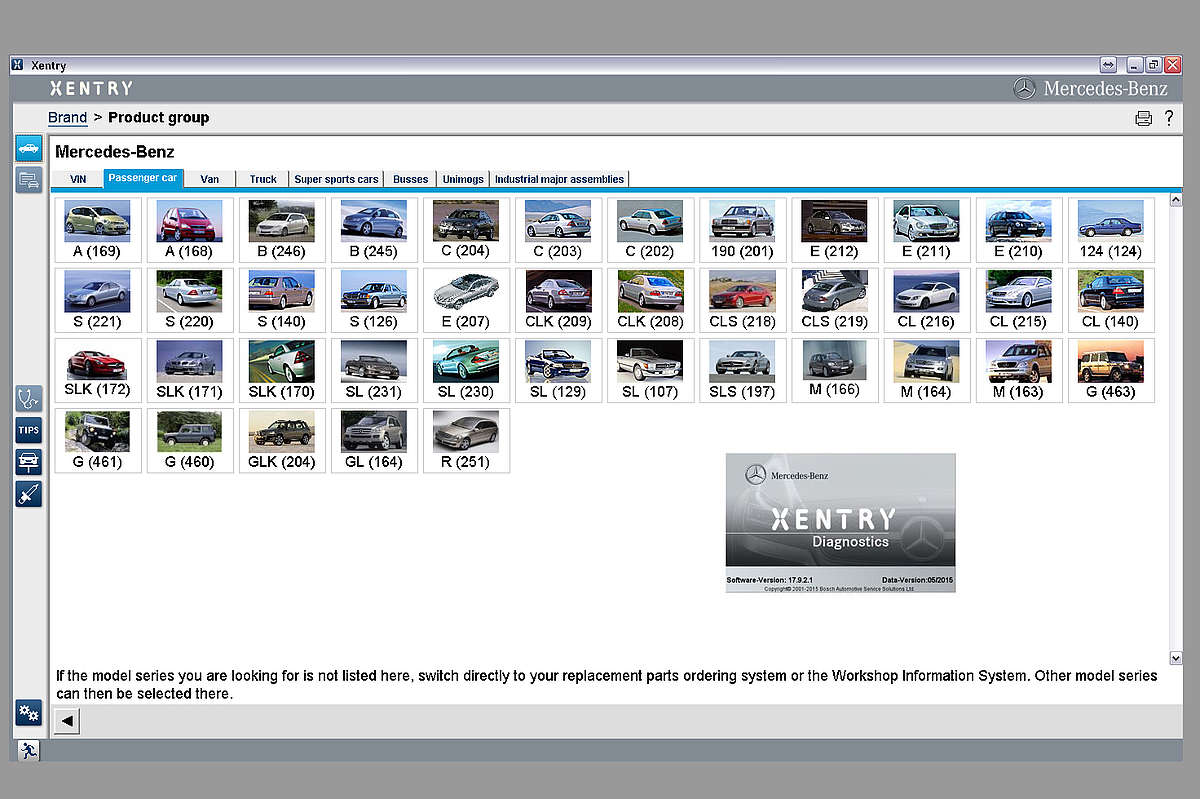1200x799 pixels.
Task: Select the M (166) tile
Action: point(833,370)
